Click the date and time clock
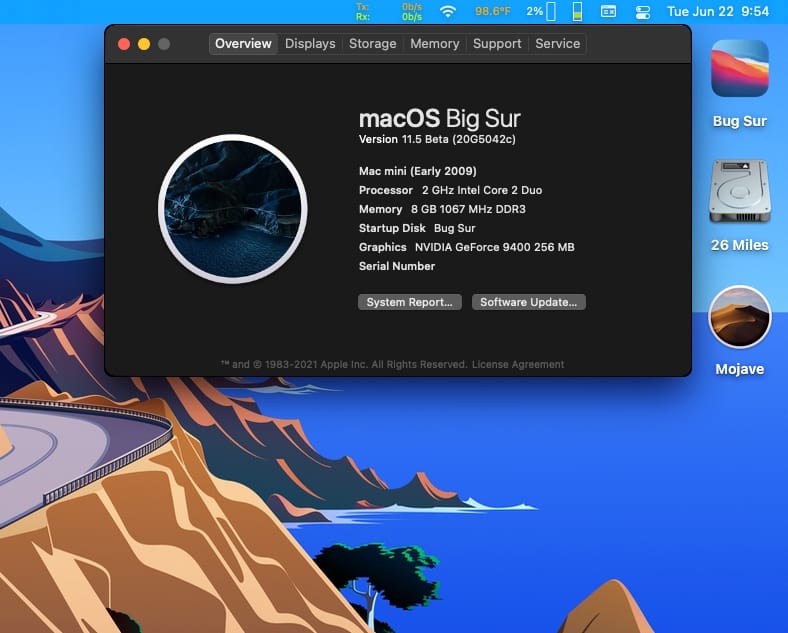 718,11
